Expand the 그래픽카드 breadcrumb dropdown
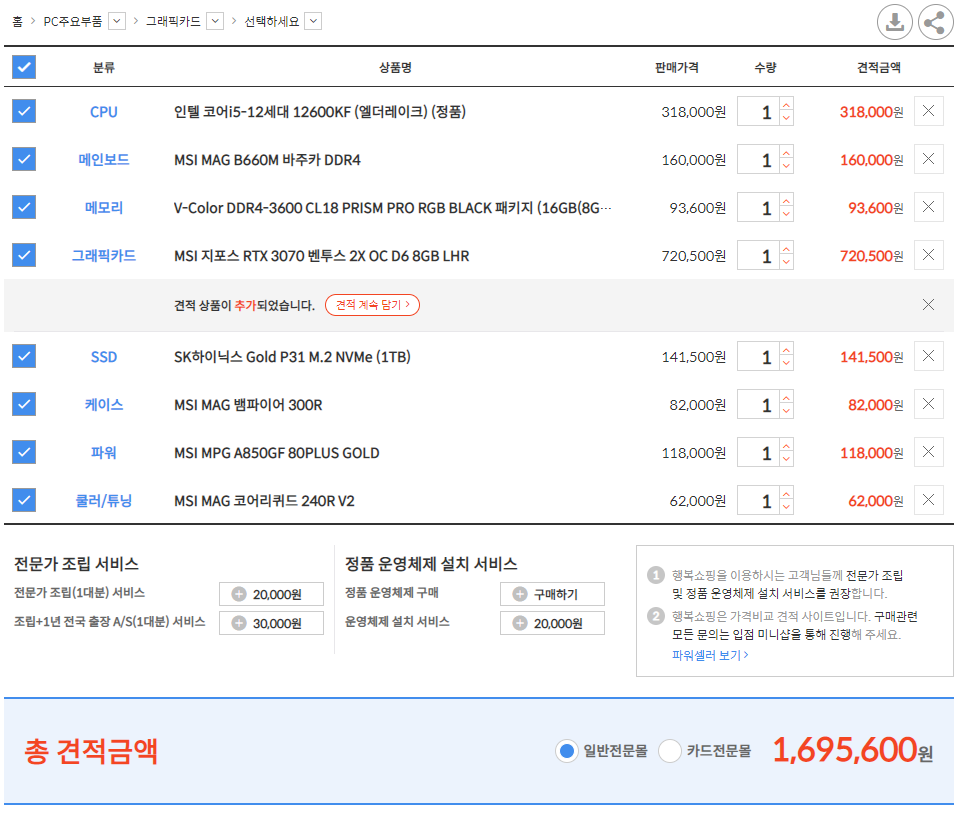This screenshot has width=963, height=814. 215,22
